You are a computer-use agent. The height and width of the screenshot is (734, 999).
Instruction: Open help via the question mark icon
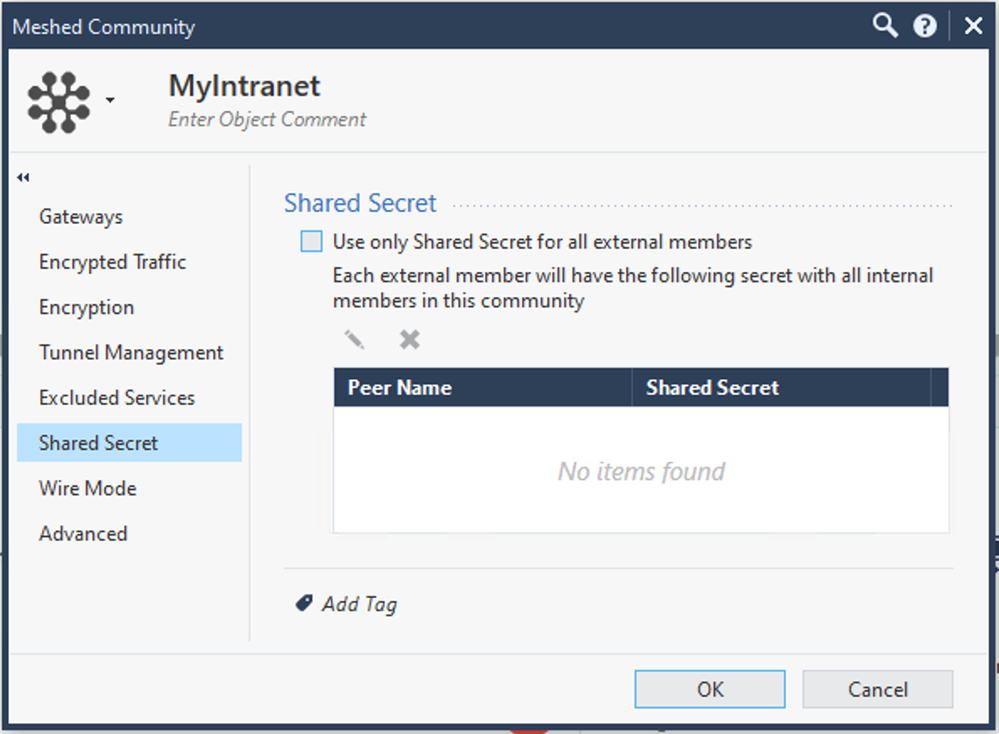click(x=924, y=26)
